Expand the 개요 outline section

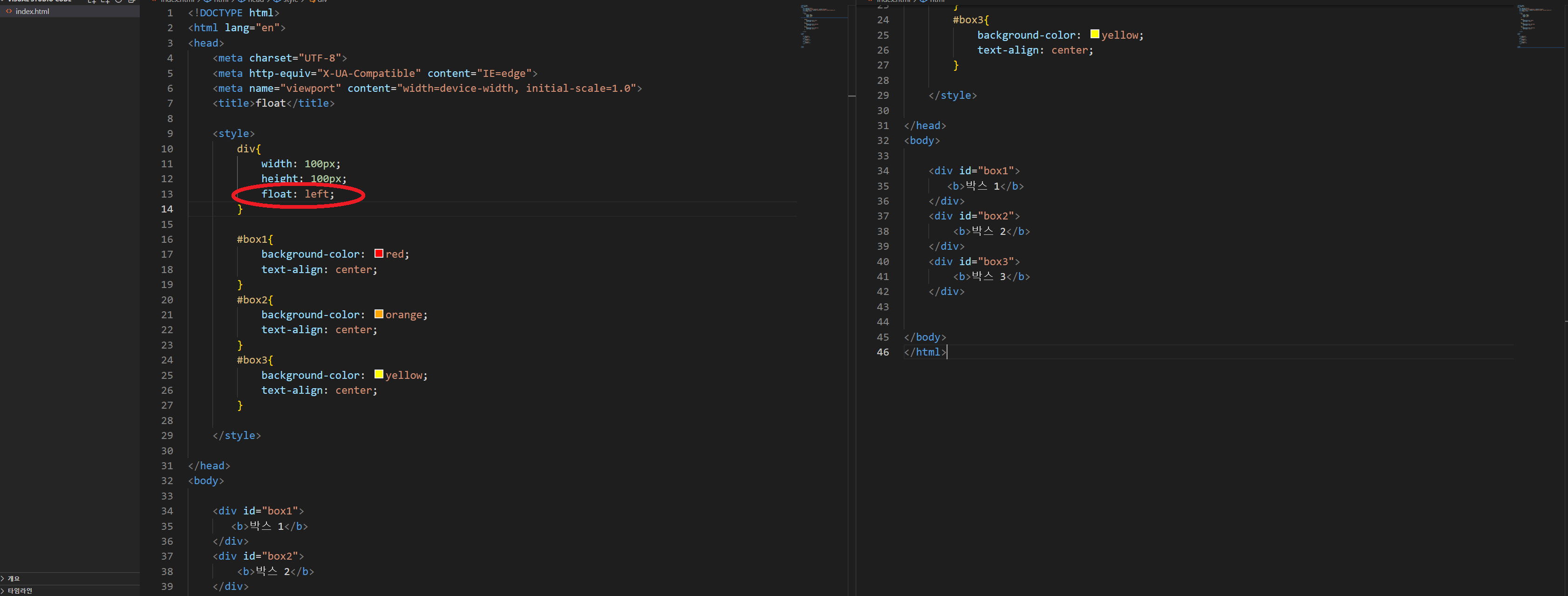14,578
